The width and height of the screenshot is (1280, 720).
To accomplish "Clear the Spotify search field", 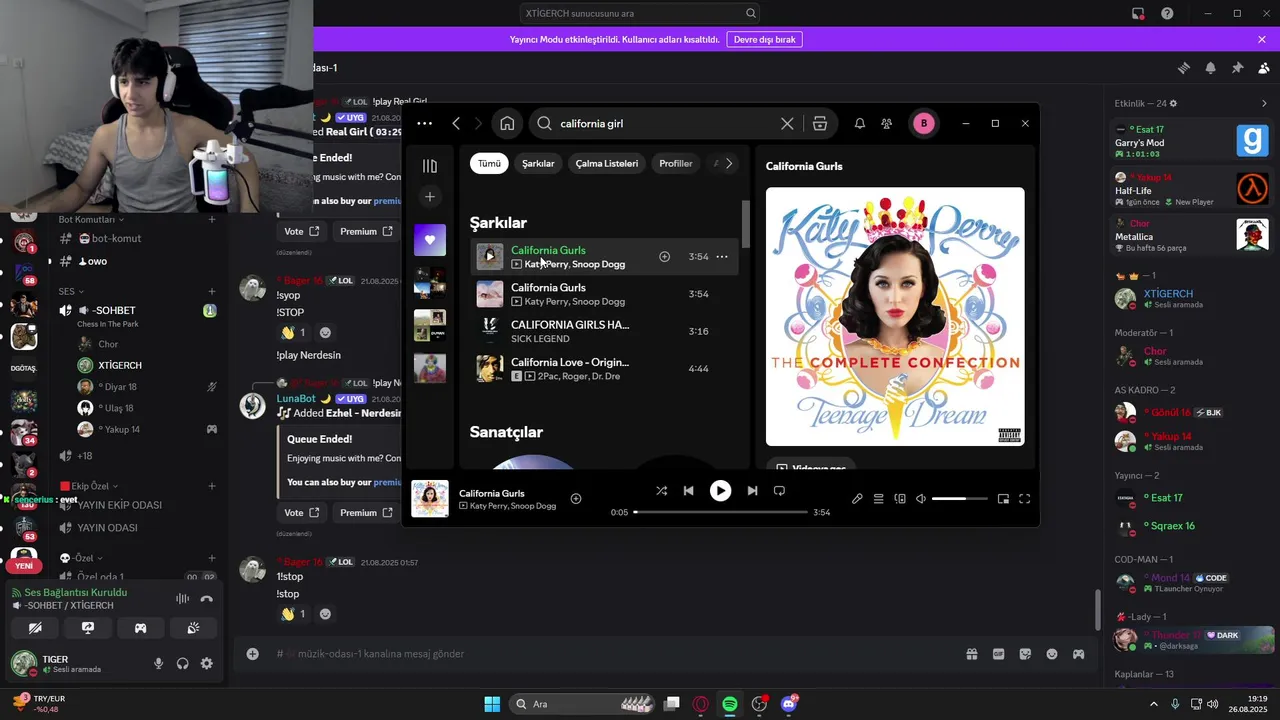I will 787,124.
